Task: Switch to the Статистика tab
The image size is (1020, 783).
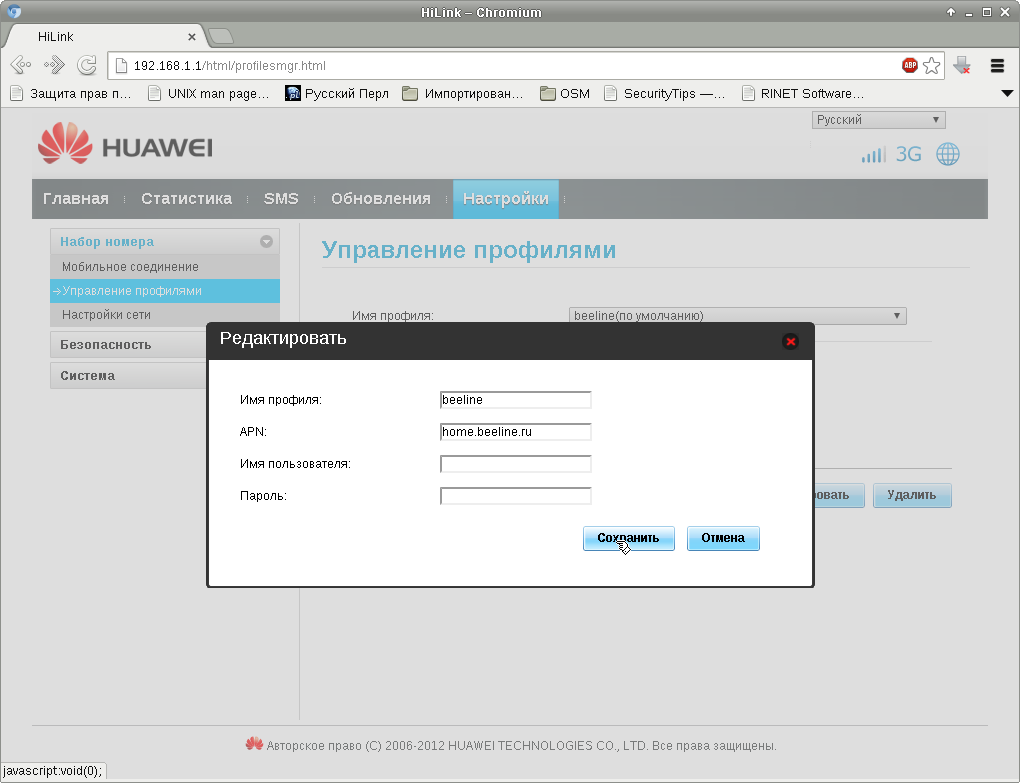Action: pos(186,198)
